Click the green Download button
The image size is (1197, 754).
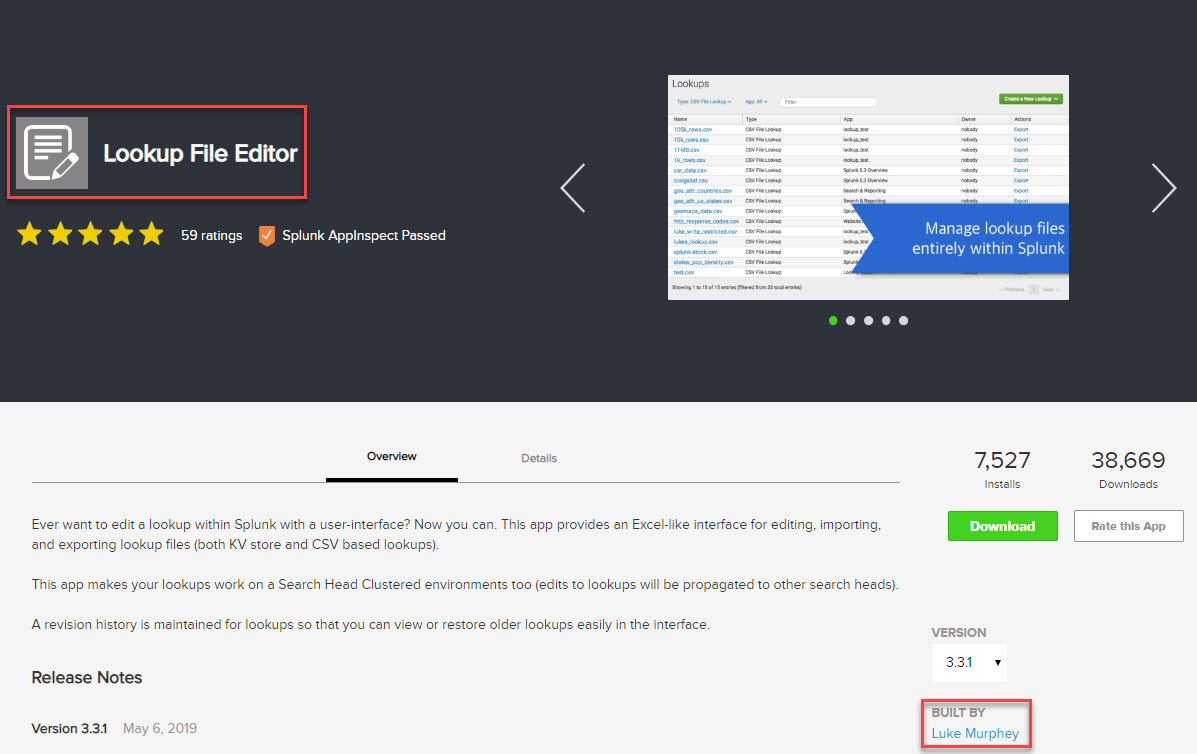coord(1002,526)
